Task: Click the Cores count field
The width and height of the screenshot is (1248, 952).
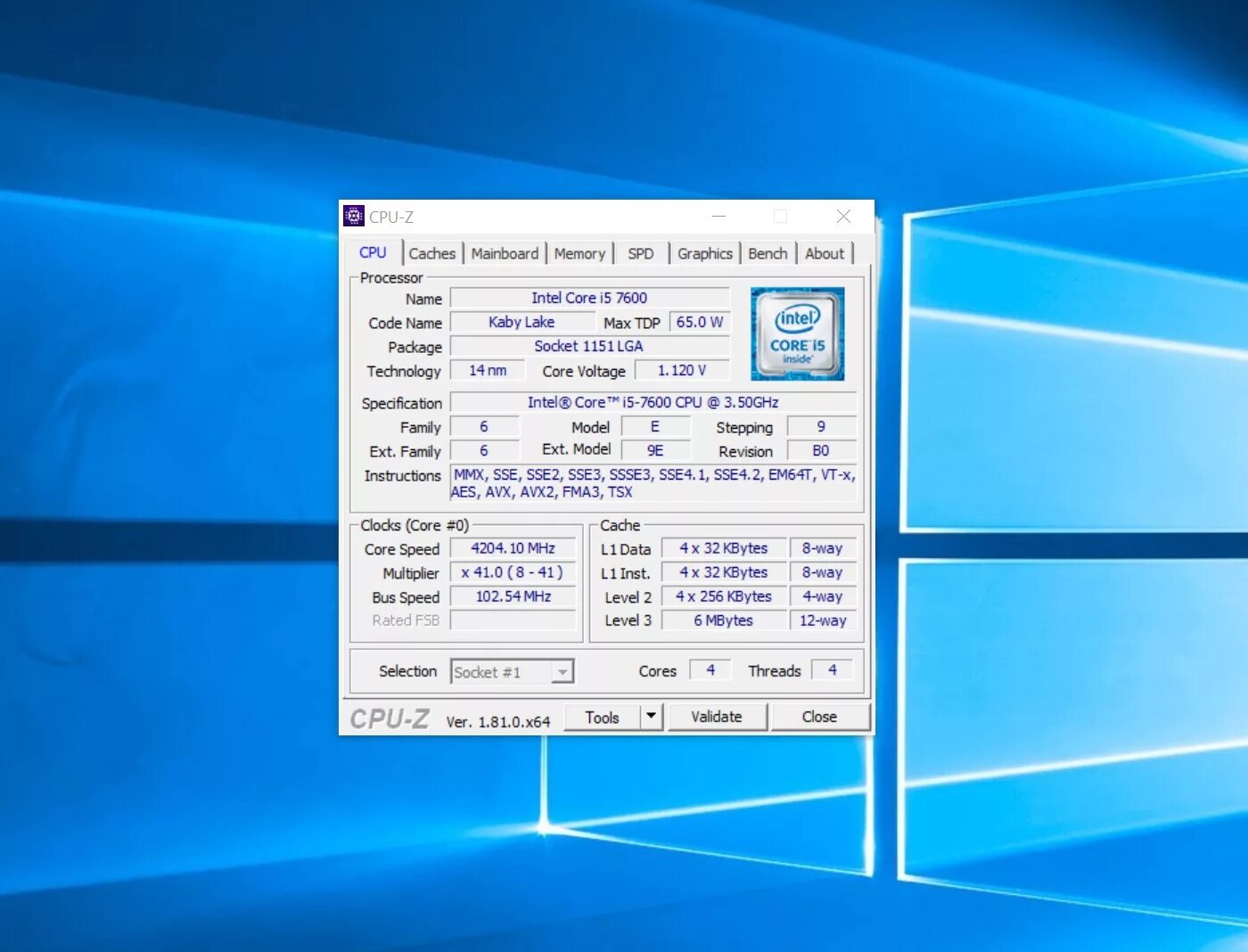Action: (x=710, y=669)
